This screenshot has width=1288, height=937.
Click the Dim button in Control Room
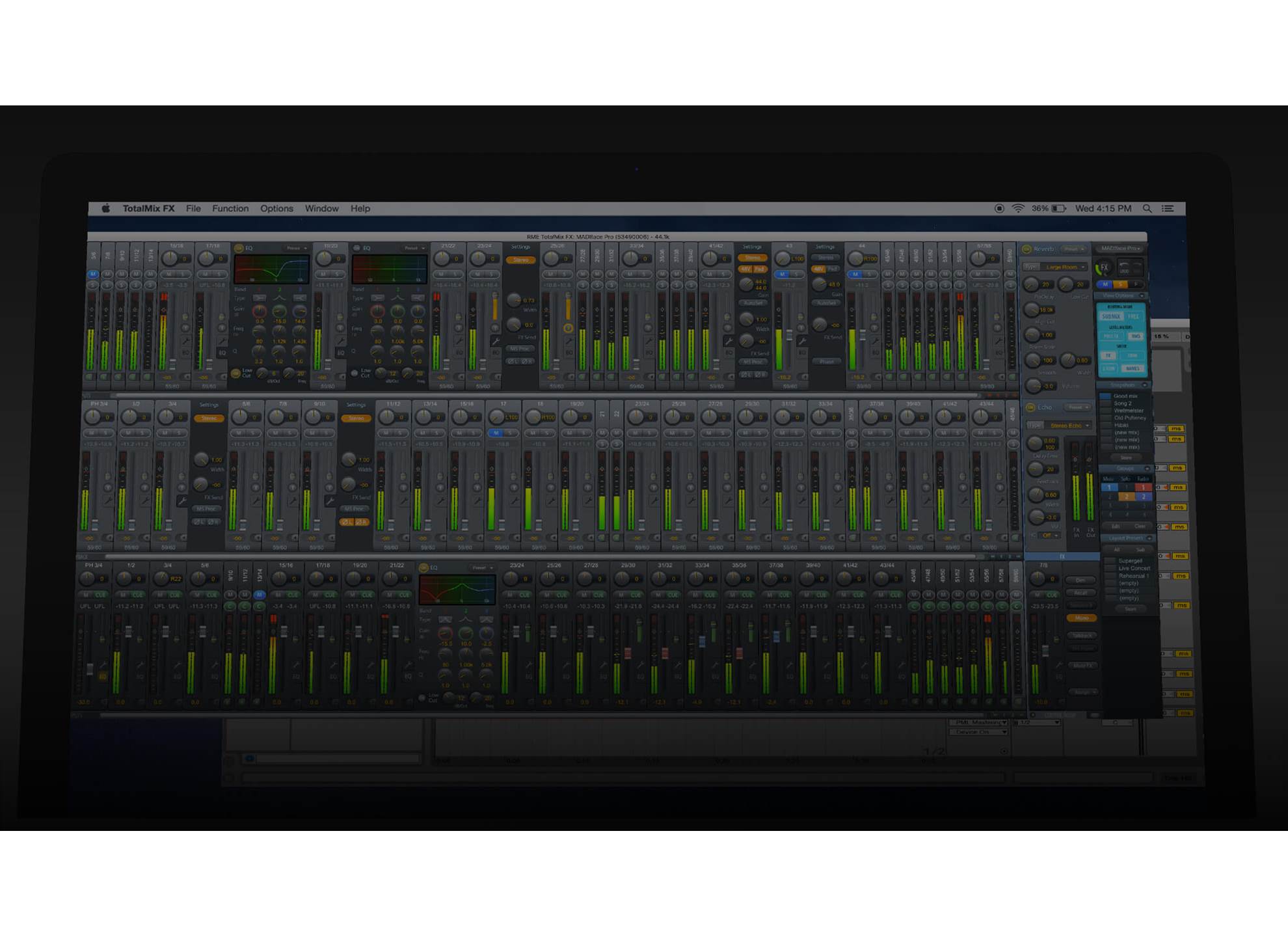coord(1080,580)
